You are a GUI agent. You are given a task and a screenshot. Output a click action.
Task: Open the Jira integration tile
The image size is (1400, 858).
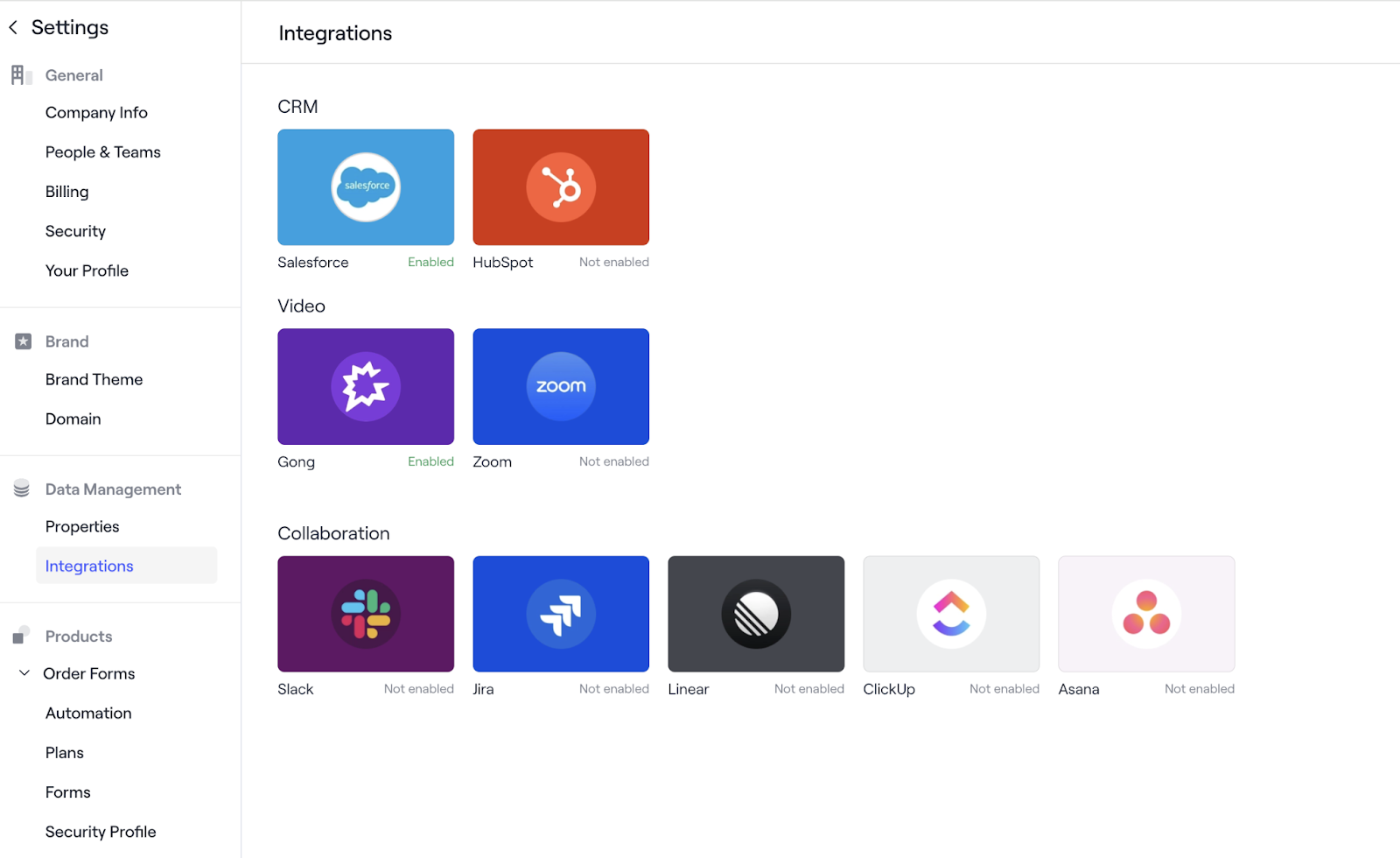(560, 613)
